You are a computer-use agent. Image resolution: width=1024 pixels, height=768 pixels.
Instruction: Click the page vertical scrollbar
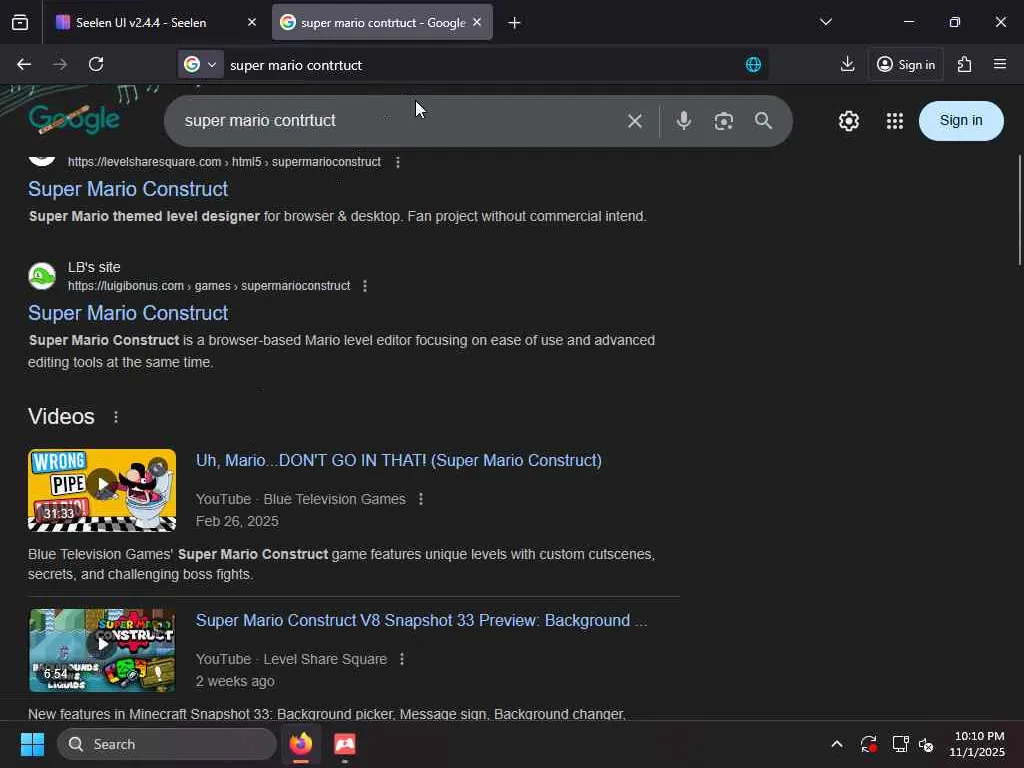coord(1019,209)
